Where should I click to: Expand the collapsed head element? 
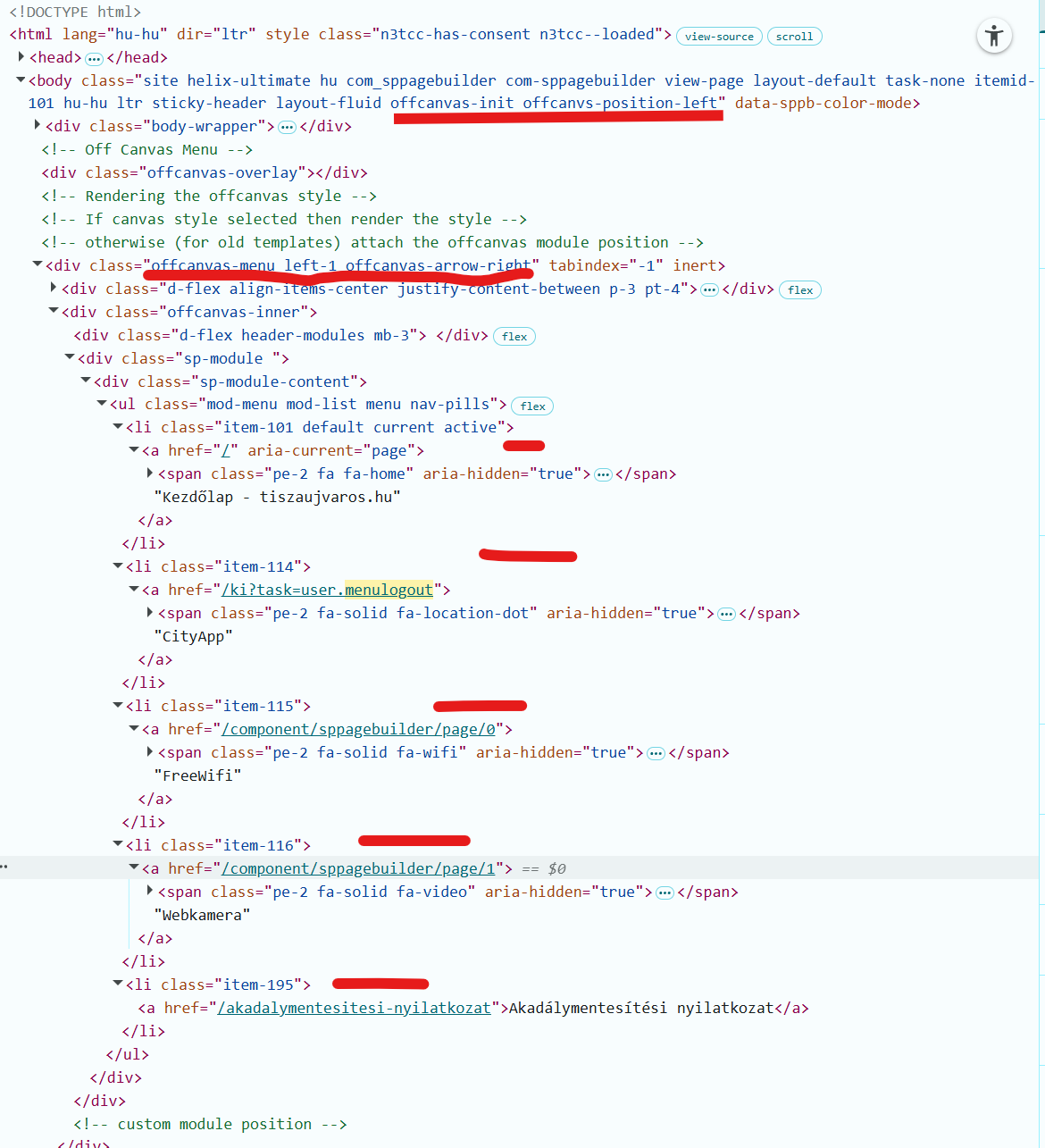[x=21, y=57]
